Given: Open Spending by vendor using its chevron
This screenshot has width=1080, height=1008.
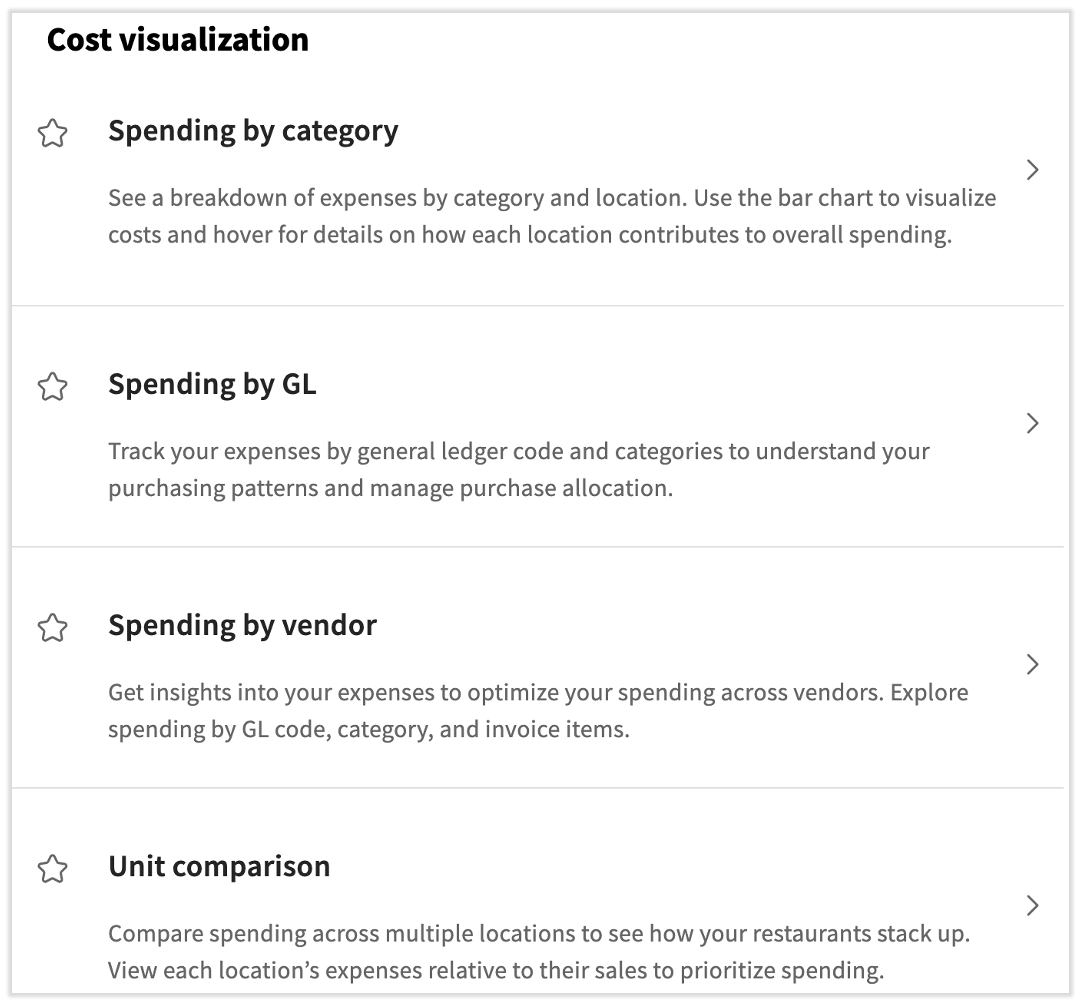Looking at the screenshot, I should 1033,664.
